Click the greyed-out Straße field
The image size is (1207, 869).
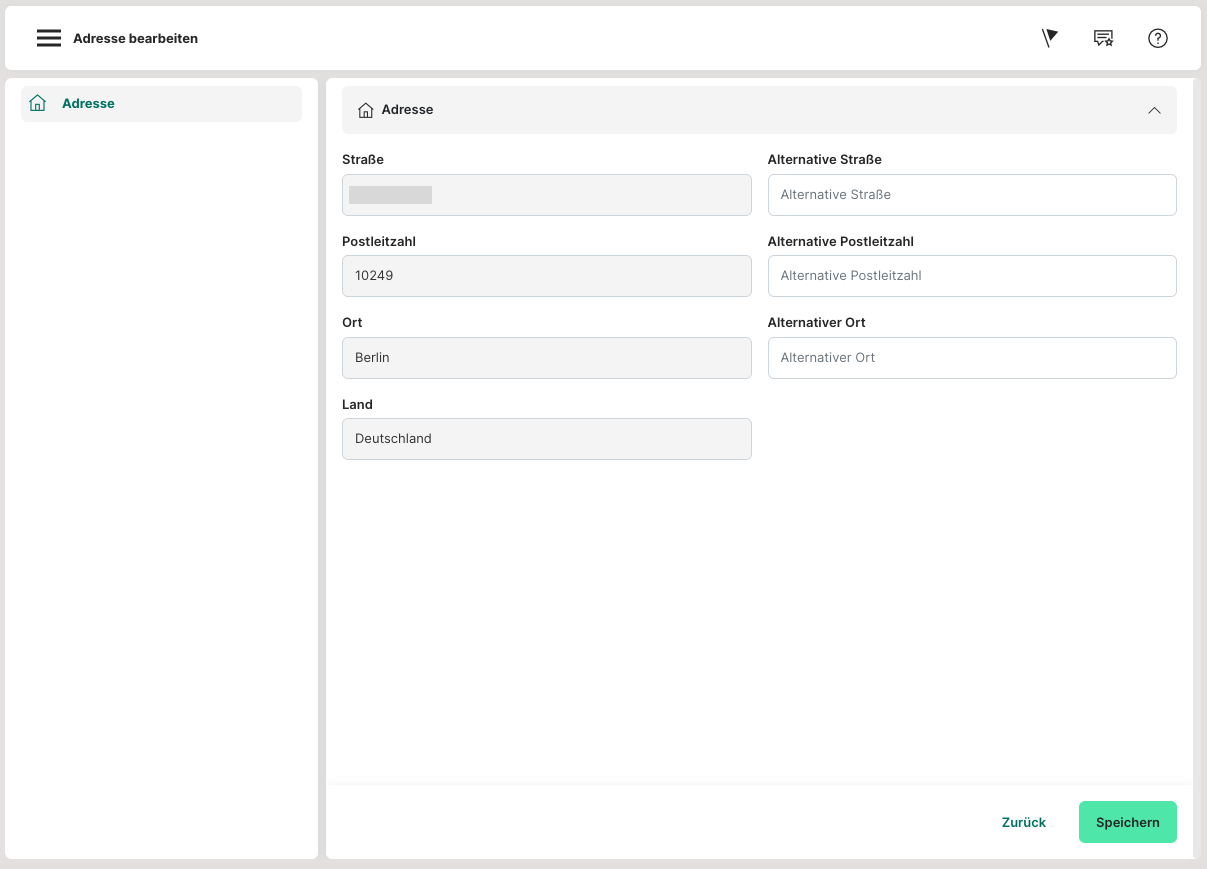546,195
